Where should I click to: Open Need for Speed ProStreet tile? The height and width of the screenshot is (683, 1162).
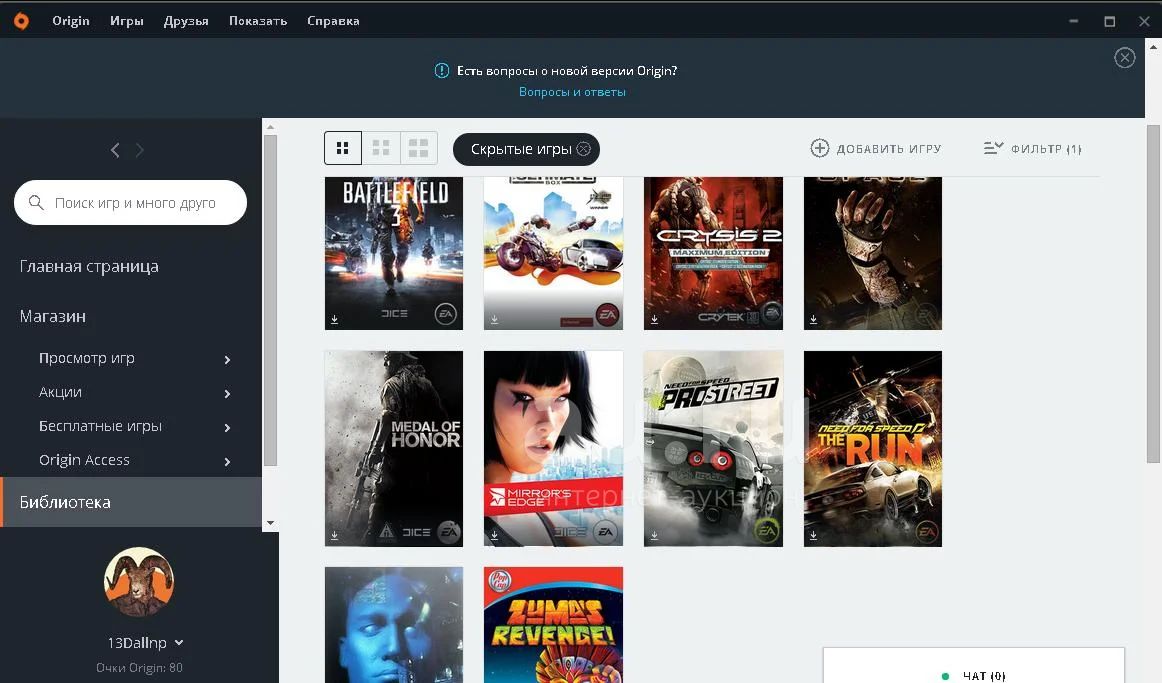[x=714, y=449]
